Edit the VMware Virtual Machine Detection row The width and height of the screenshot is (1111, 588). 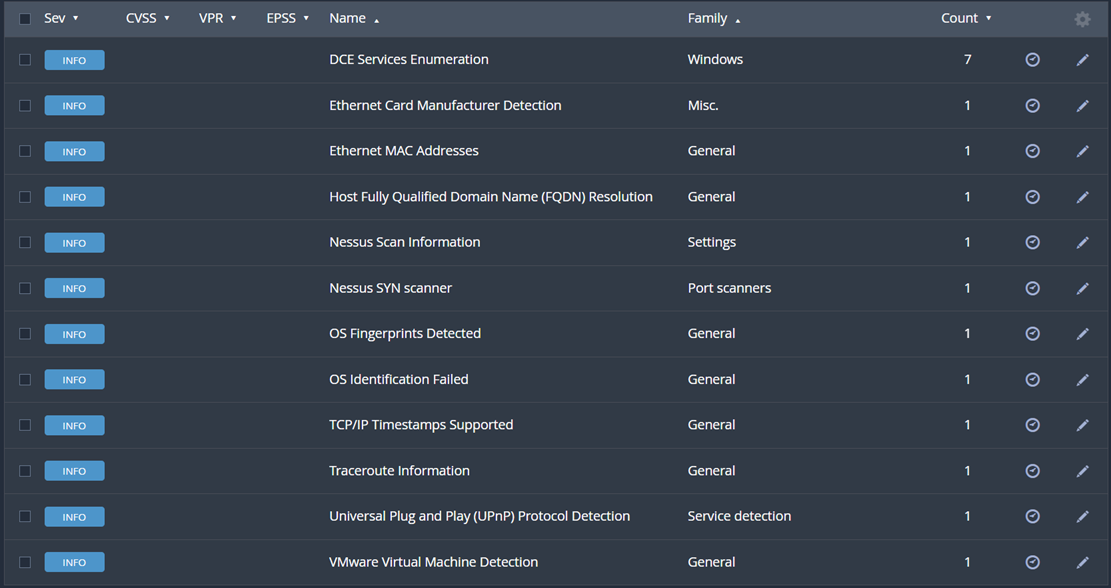coord(1082,562)
